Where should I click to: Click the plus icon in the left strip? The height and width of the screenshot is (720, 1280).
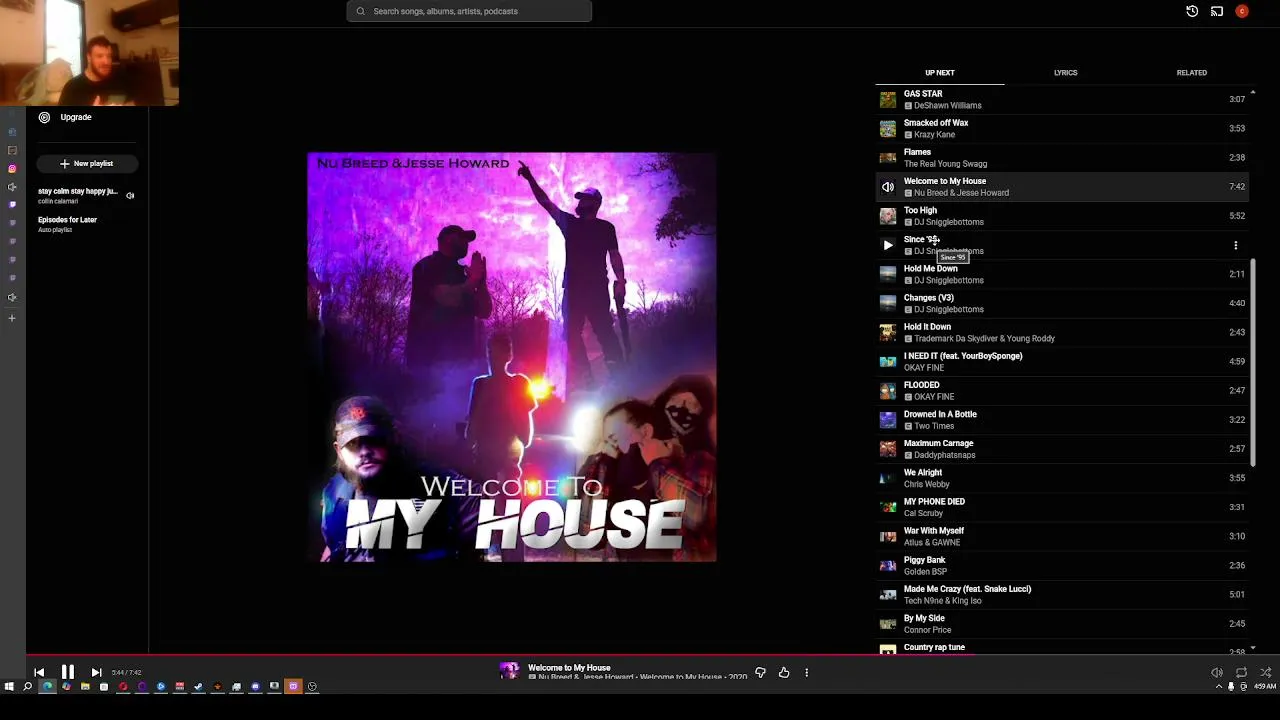[x=12, y=318]
